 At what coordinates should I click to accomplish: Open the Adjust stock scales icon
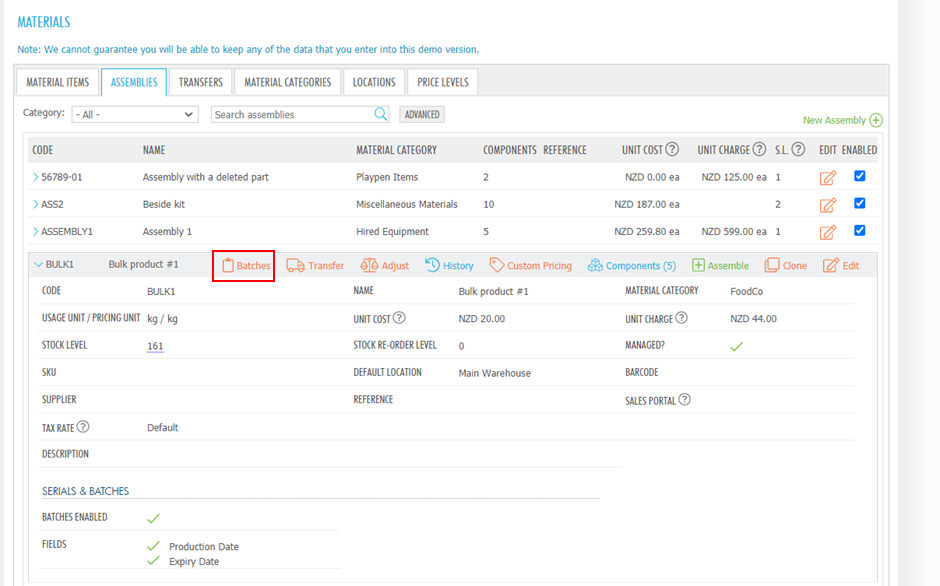(369, 266)
